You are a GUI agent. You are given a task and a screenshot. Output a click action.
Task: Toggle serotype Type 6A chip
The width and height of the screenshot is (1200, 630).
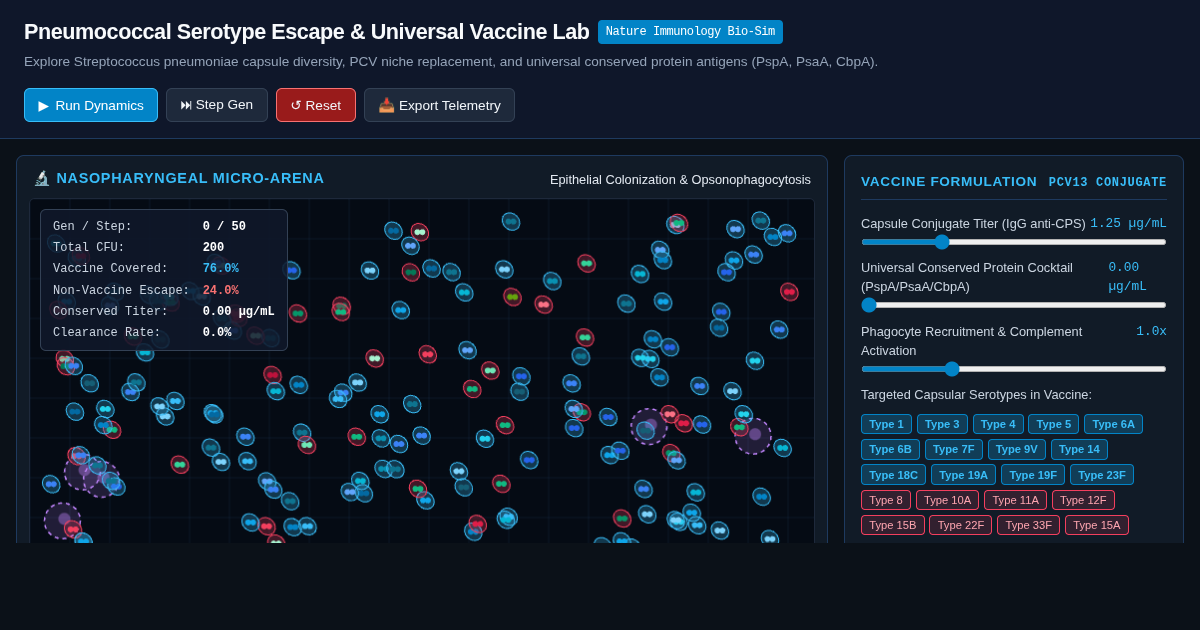(x=1113, y=424)
